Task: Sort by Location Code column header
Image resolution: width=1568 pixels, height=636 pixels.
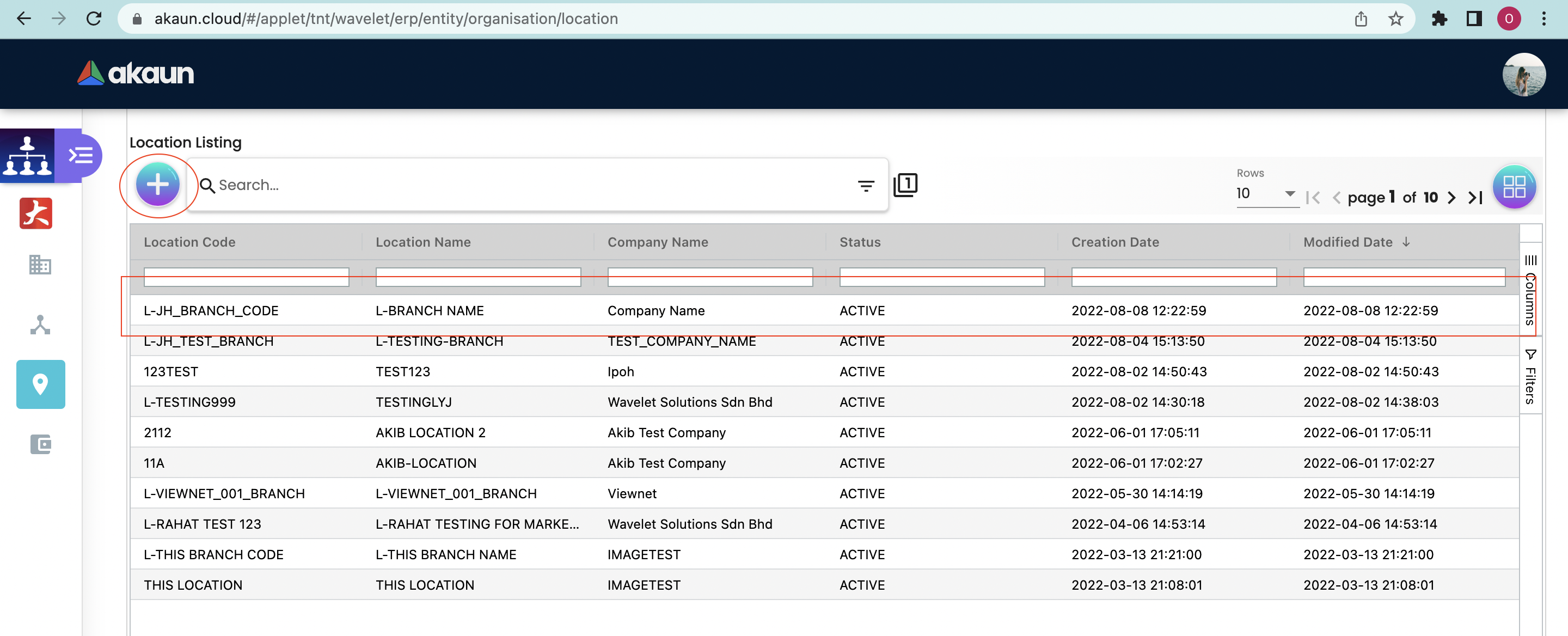Action: (189, 242)
